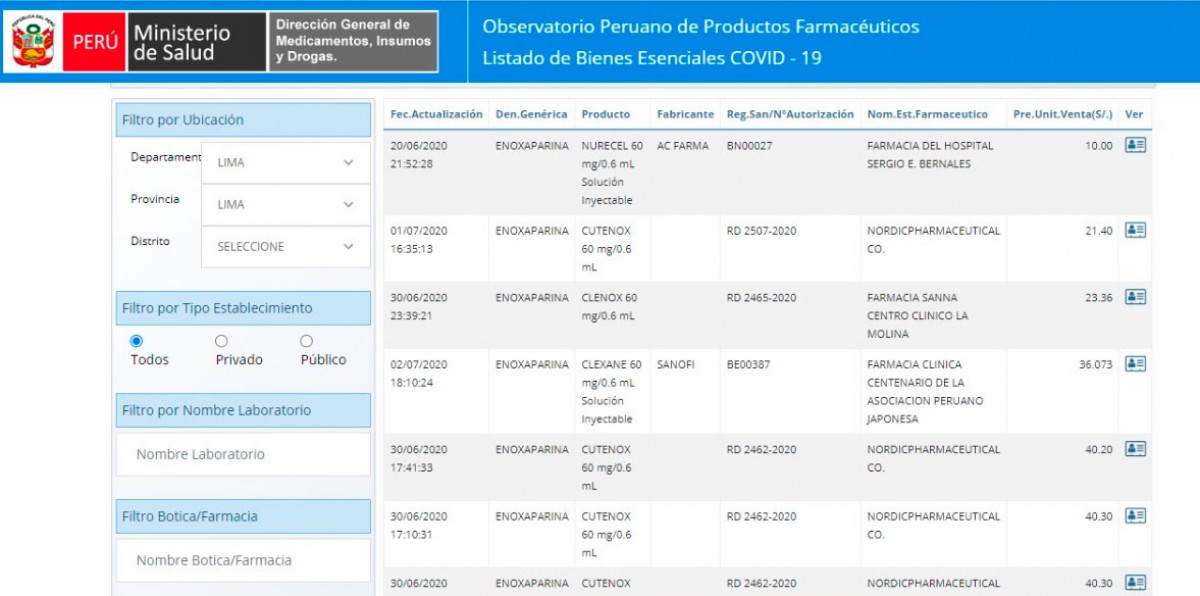Click update date 02/07/2020 18:10:24
1200x596 pixels.
click(419, 374)
